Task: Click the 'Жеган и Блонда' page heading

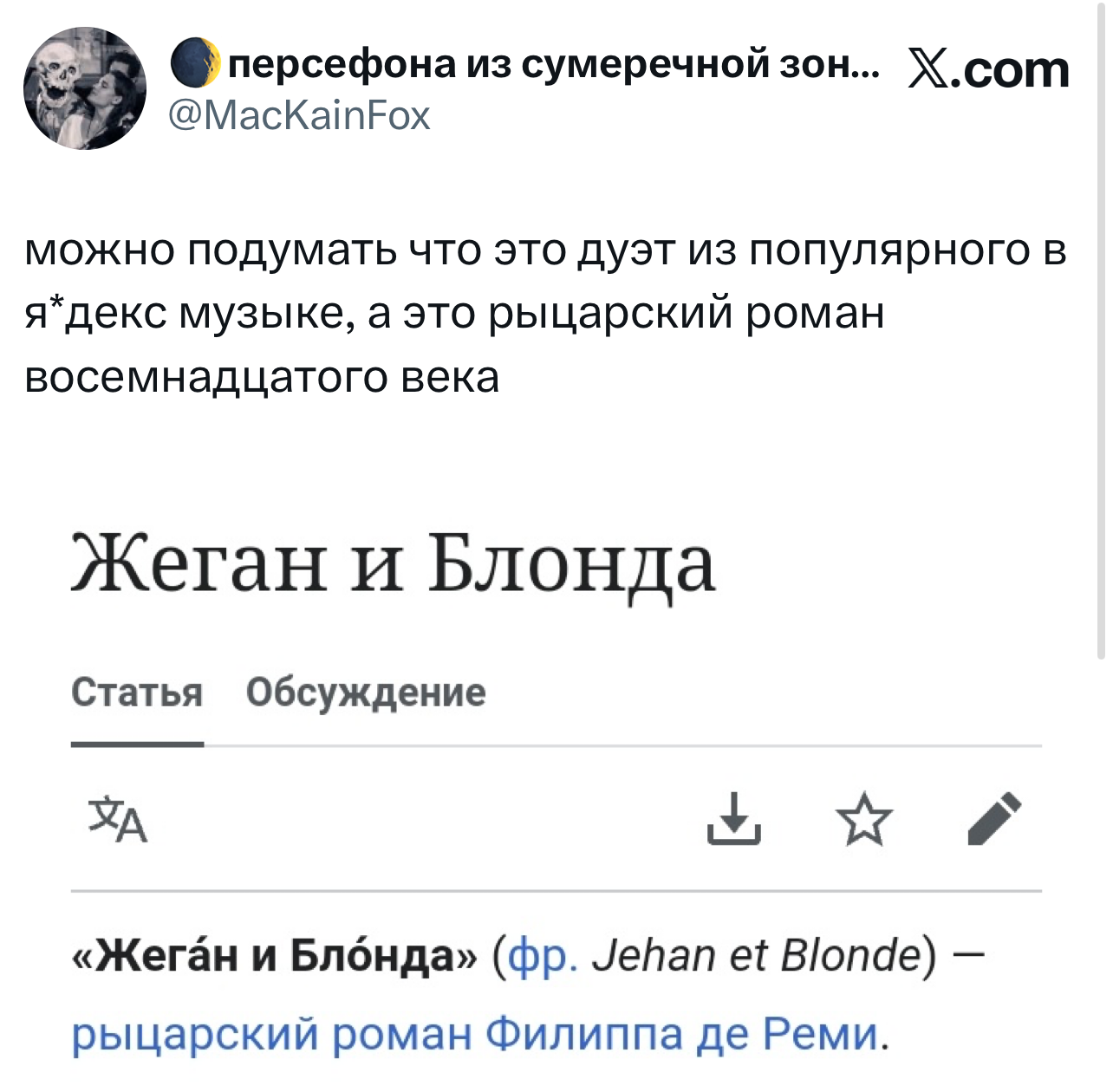Action: tap(394, 565)
